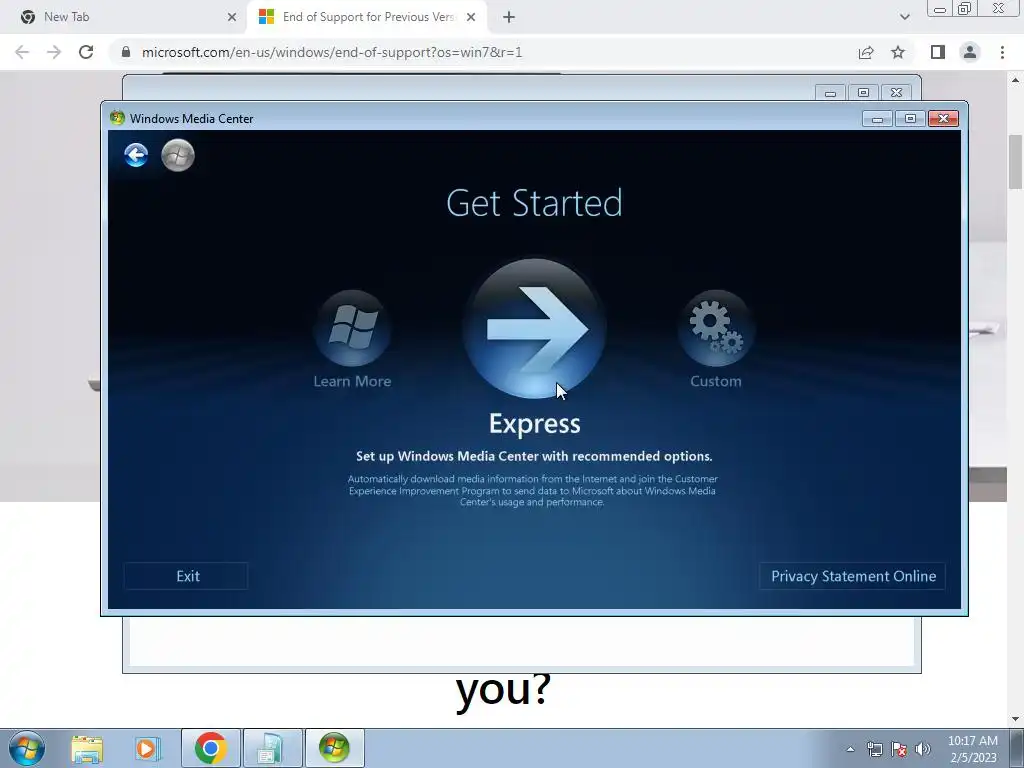Minimize the Windows Media Center window
1024x768 pixels.
tap(878, 118)
